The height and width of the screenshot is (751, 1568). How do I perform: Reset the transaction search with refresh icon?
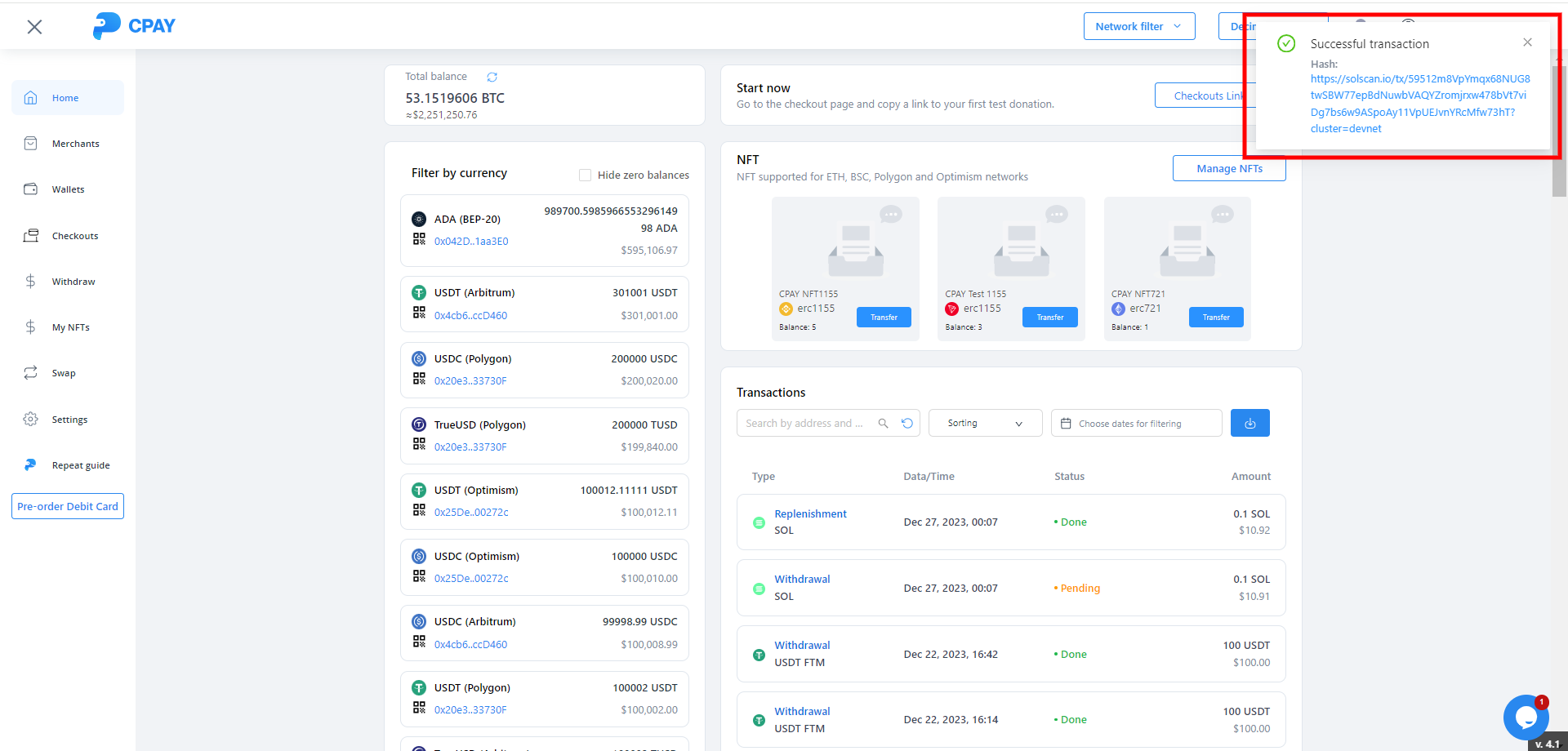907,423
